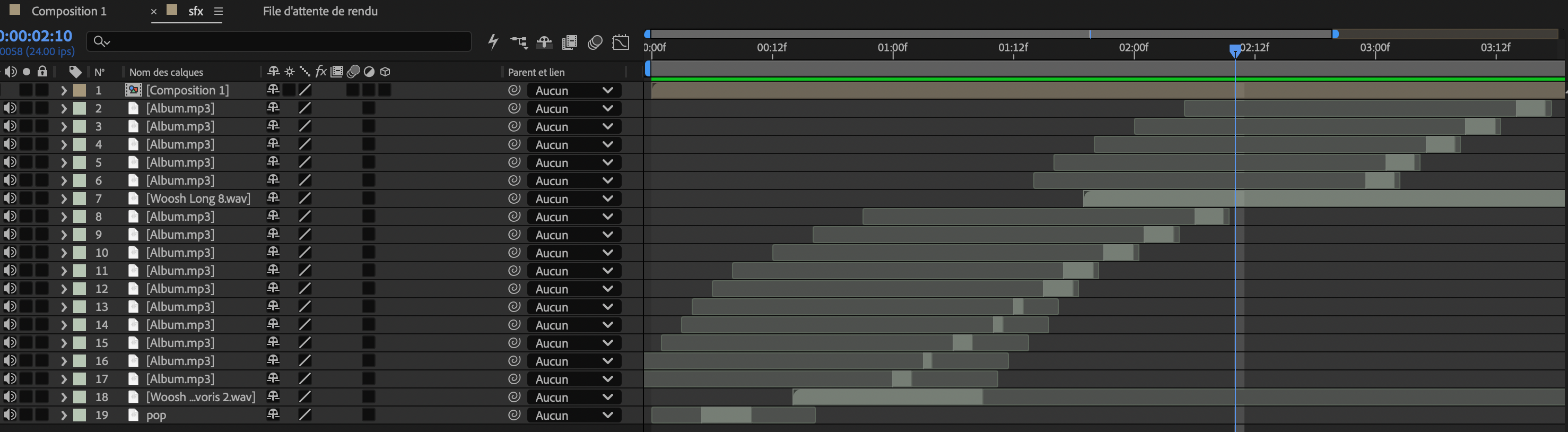Open parent dropdown for layer 19 pop
Viewport: 1568px width, 432px height.
click(574, 415)
